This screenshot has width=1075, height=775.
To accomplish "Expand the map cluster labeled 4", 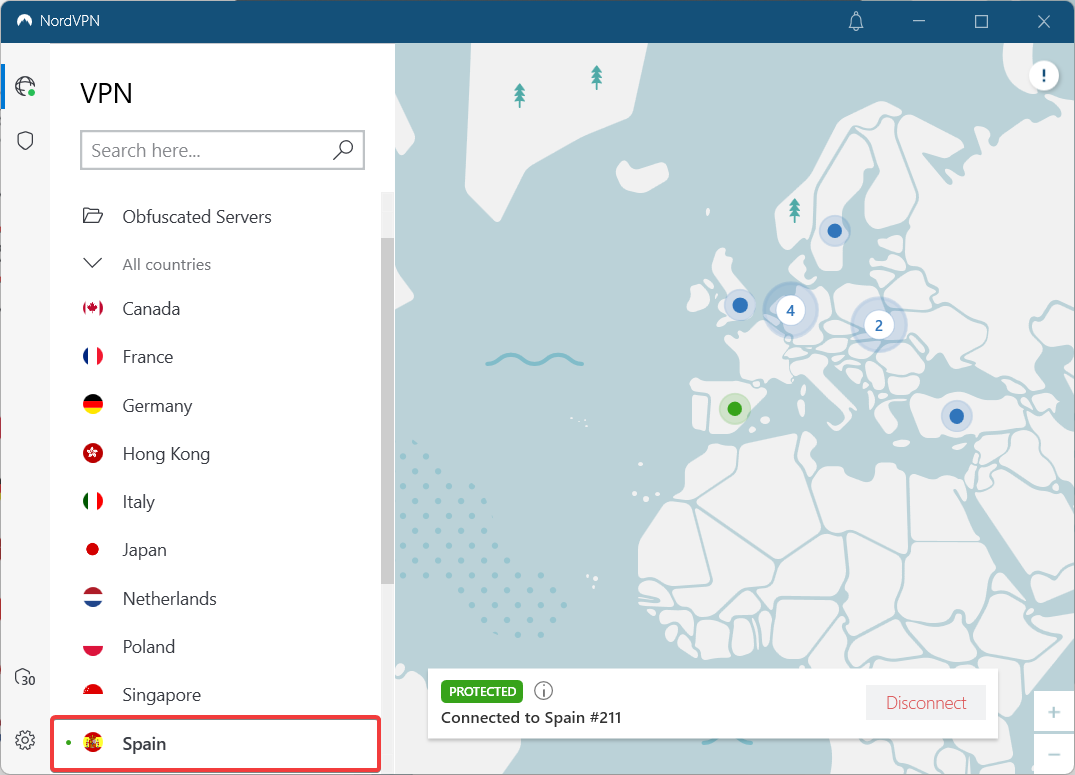I will (x=790, y=311).
